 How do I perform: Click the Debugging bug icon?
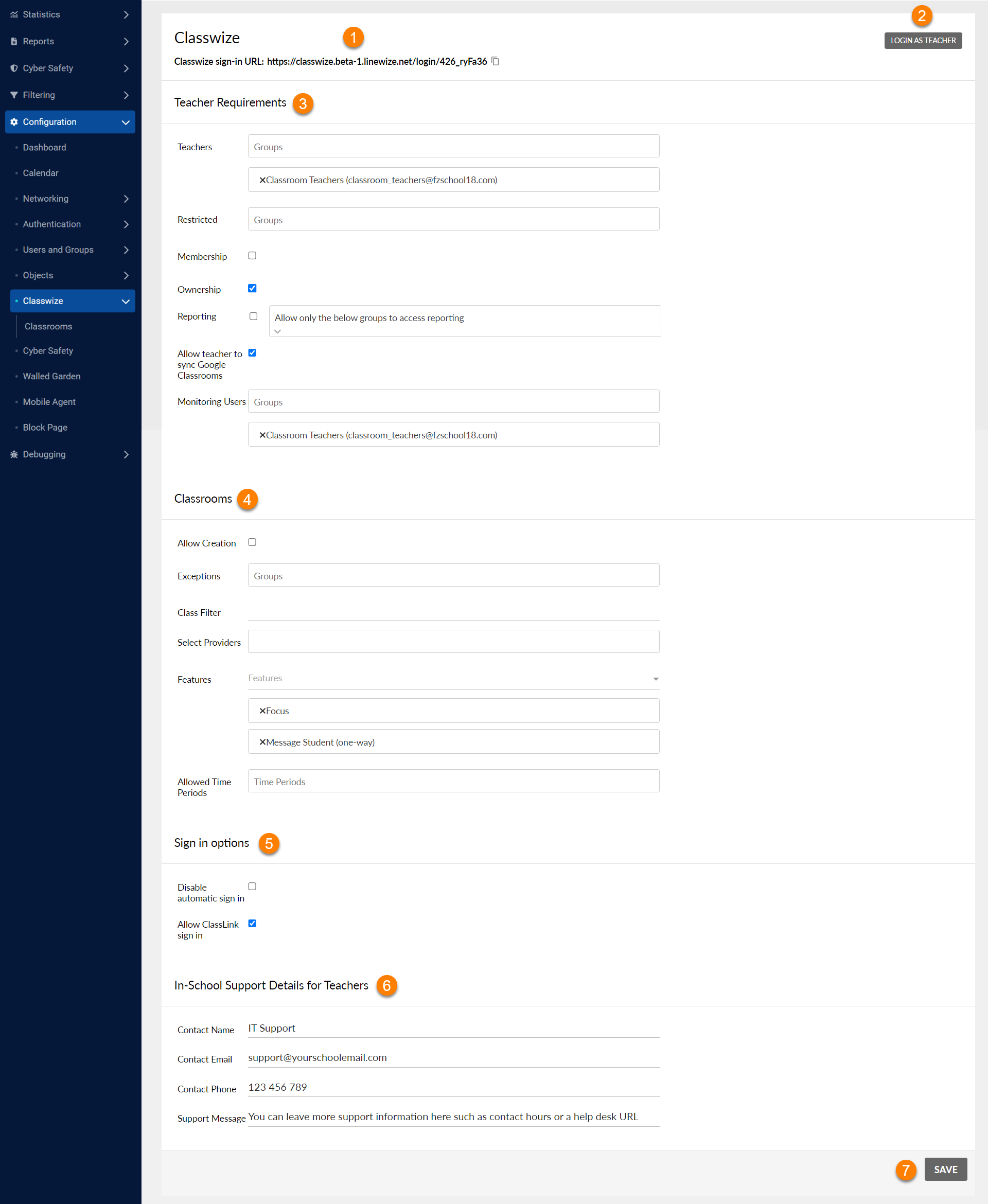pyautogui.click(x=14, y=454)
